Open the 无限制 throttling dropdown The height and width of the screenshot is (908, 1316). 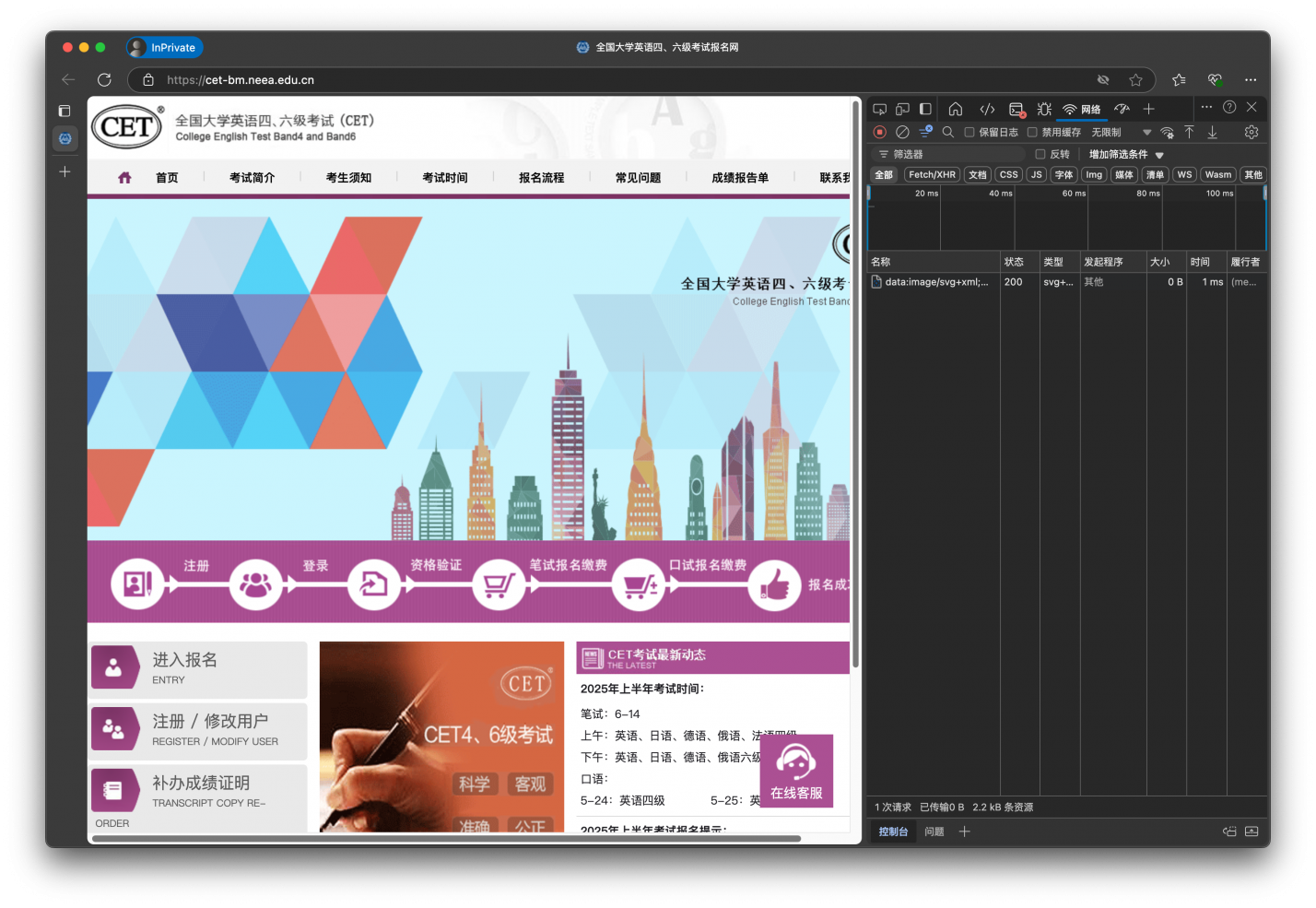coord(1121,133)
